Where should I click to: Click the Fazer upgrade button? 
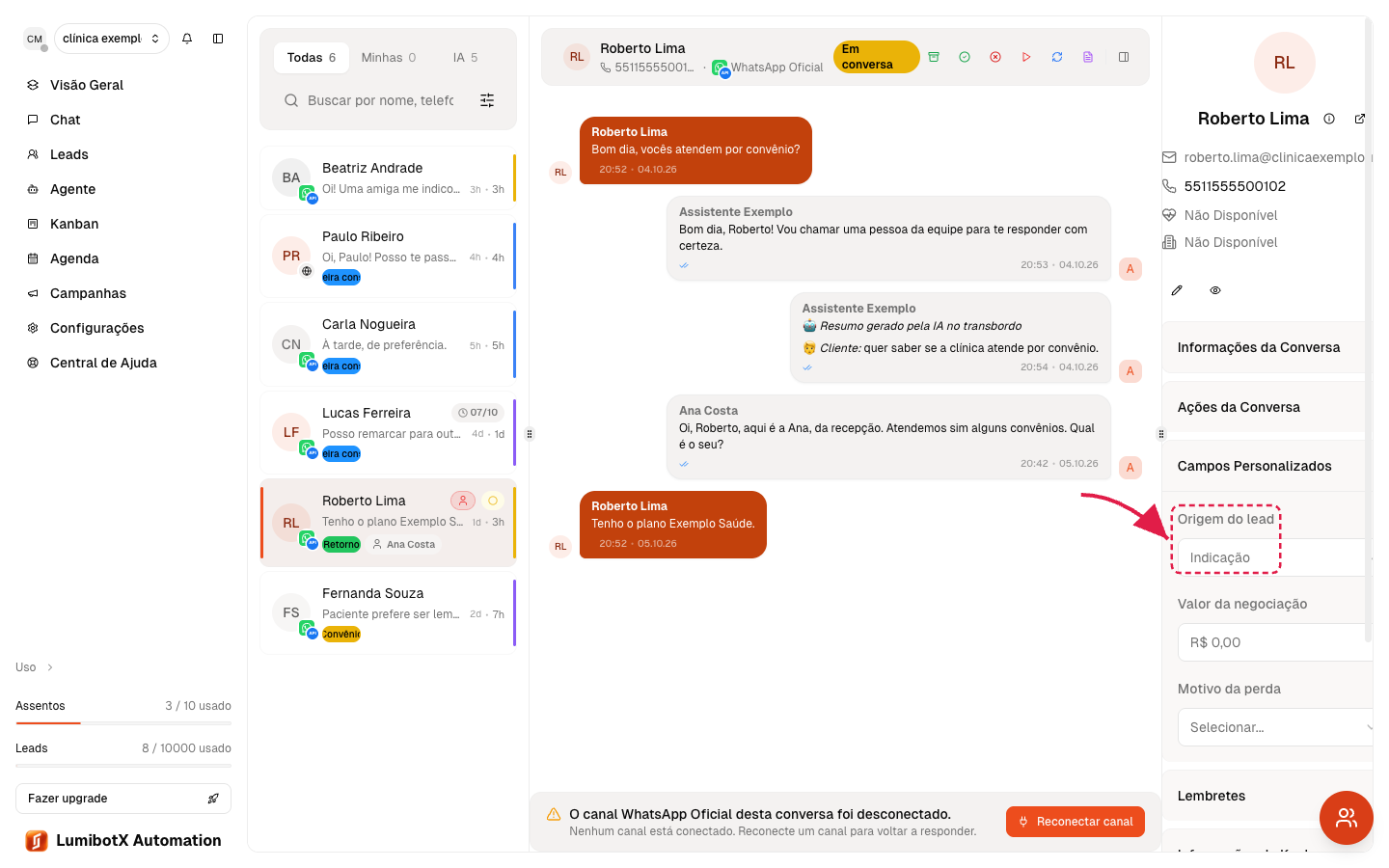(x=123, y=799)
